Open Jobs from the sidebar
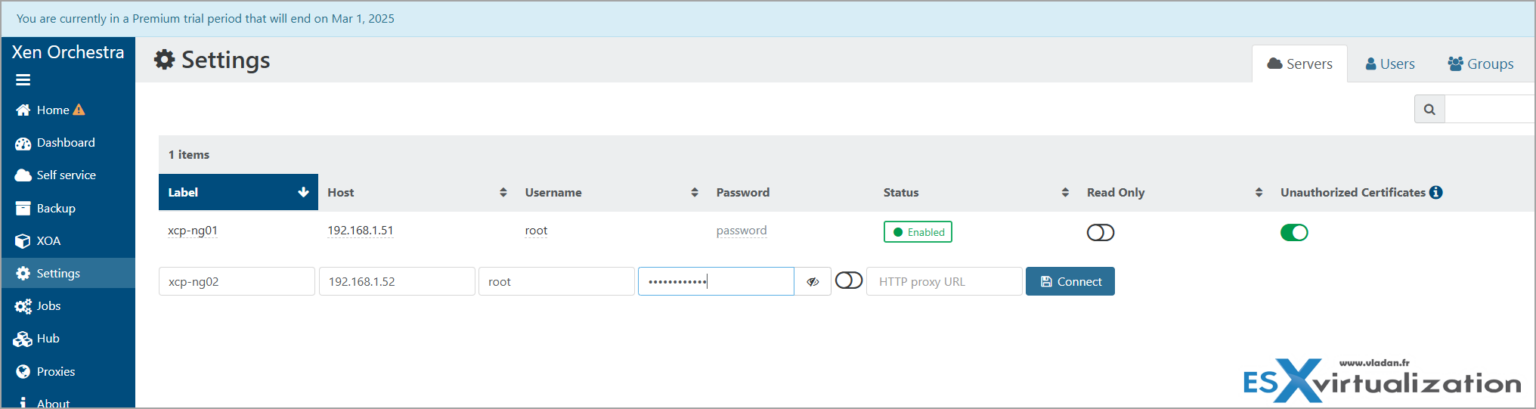Viewport: 1536px width, 409px height. tap(48, 306)
